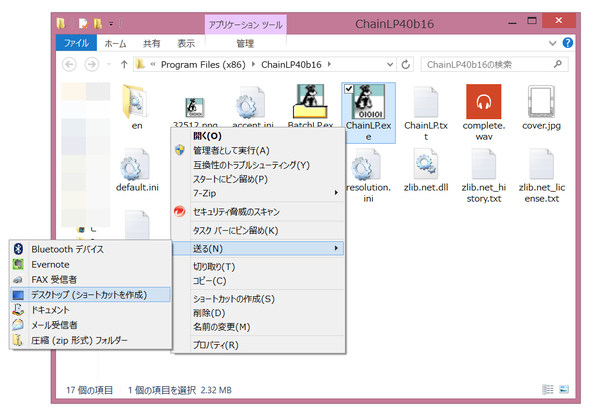Choose 切り取り(T) in context menu
Viewport: 600px width, 416px height.
[x=258, y=267]
